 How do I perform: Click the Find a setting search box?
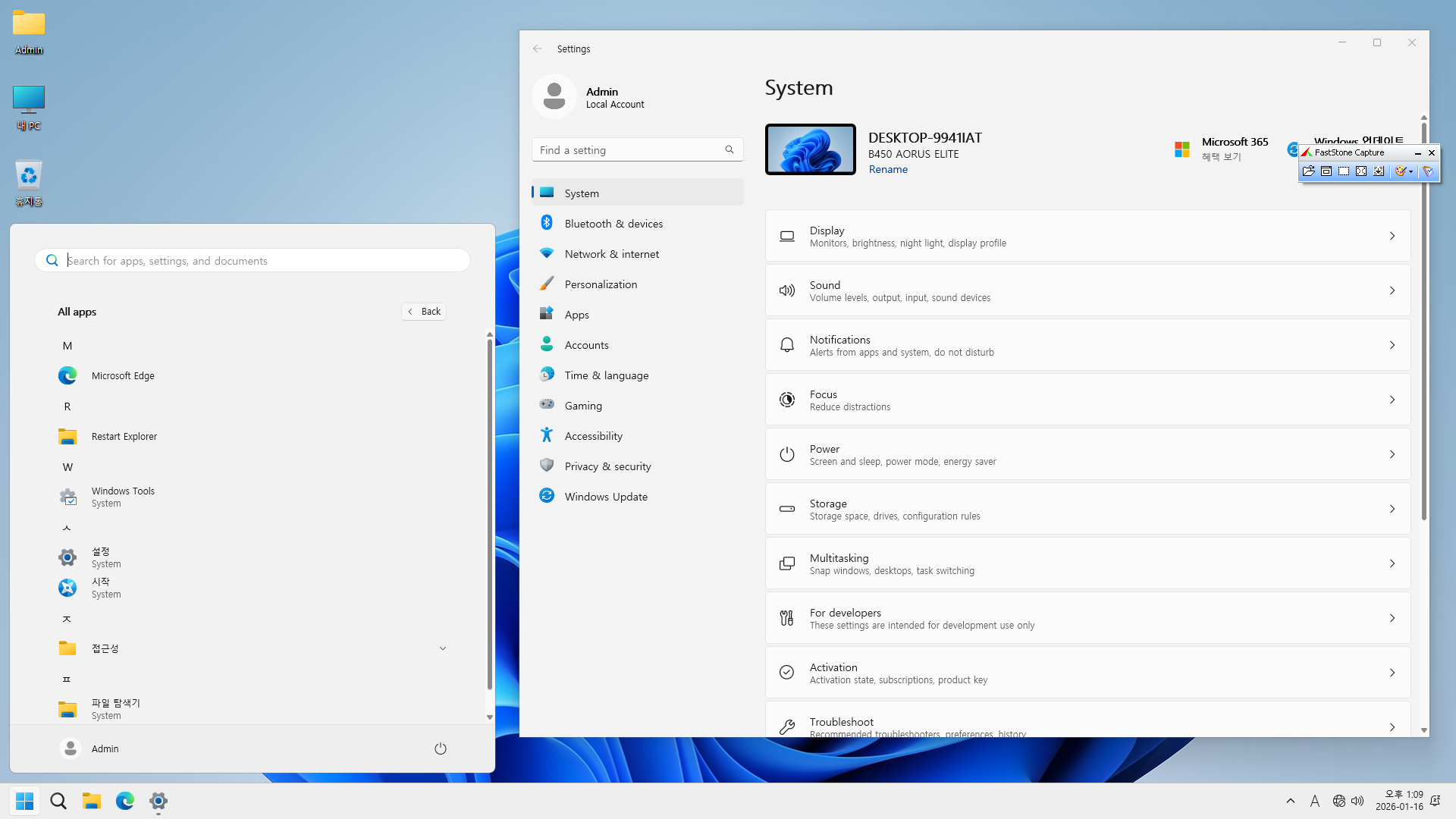(629, 150)
